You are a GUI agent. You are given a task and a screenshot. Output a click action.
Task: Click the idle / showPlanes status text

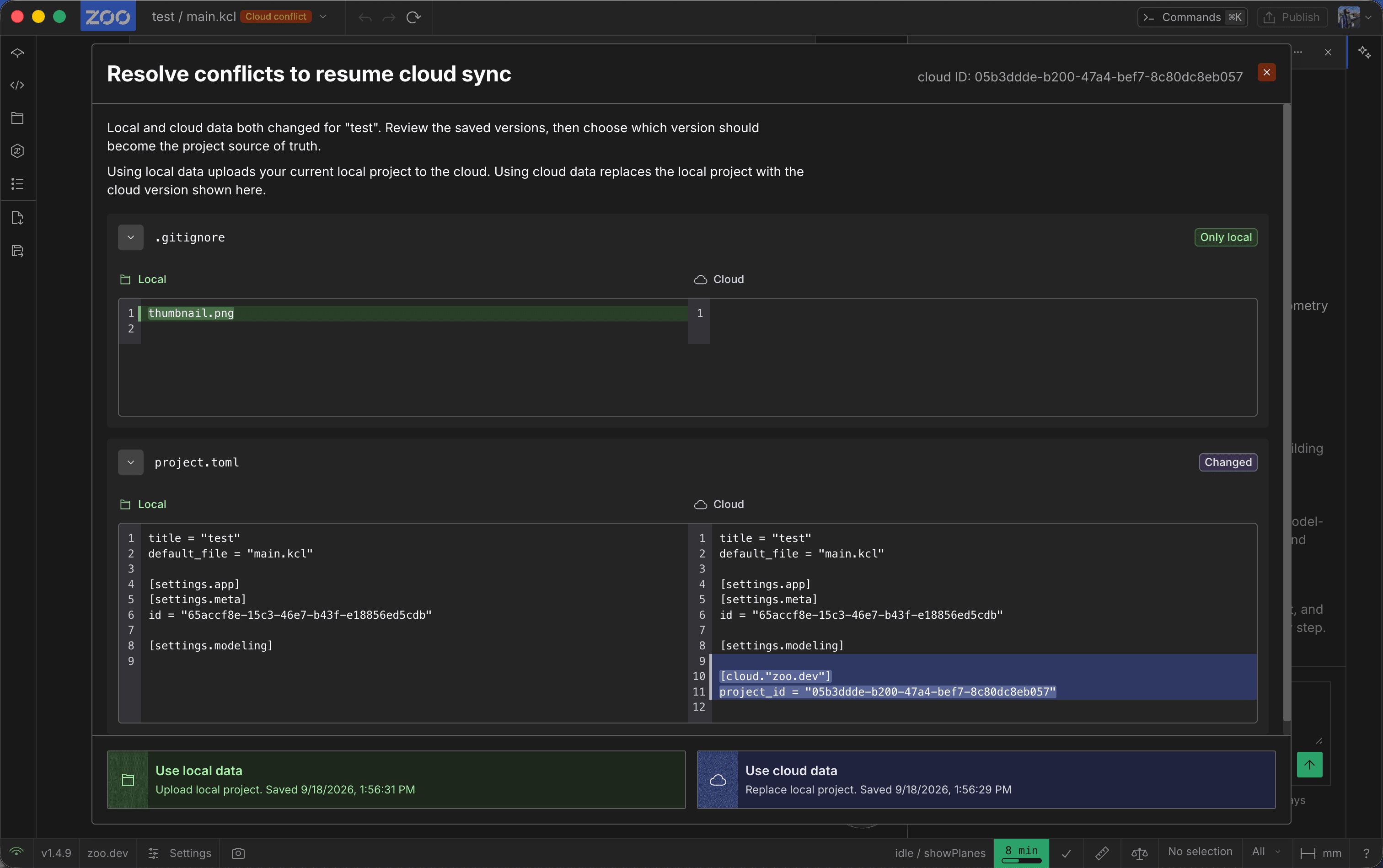pyautogui.click(x=940, y=853)
